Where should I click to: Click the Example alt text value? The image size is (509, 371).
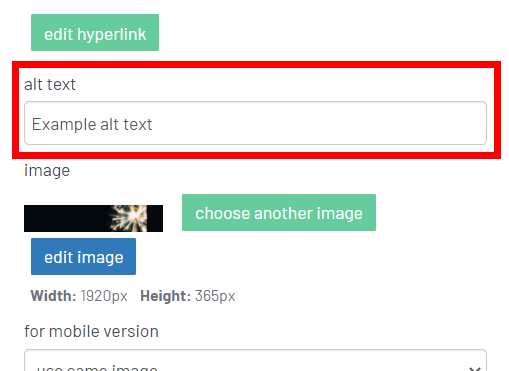coord(92,124)
